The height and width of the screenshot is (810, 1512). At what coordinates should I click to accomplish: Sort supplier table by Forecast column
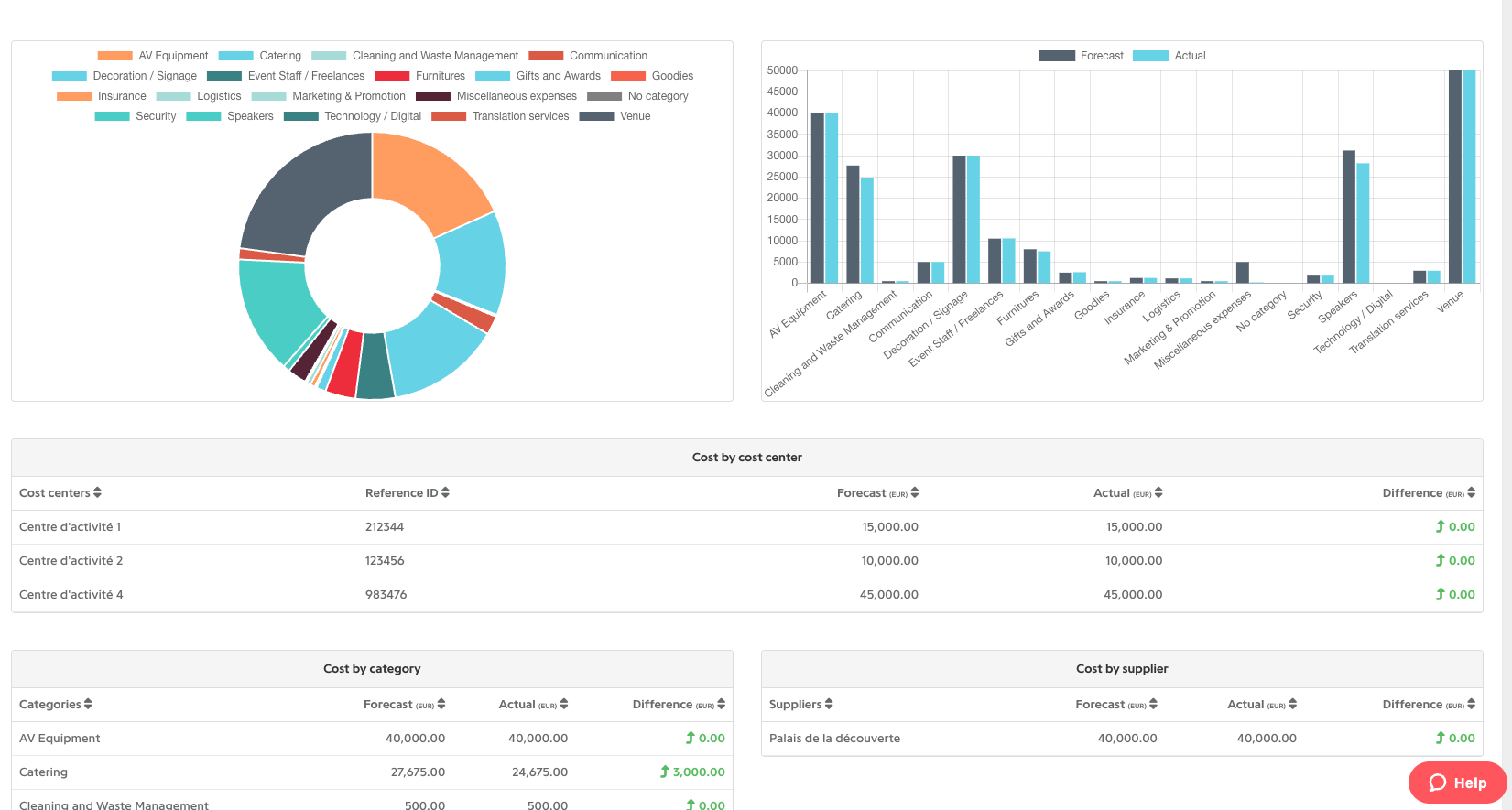[x=1153, y=704]
